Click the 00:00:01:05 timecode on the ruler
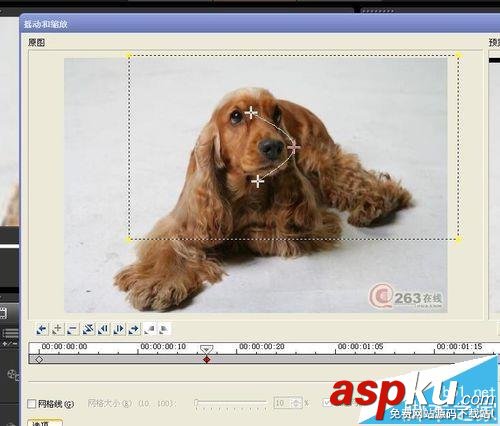 click(361, 347)
